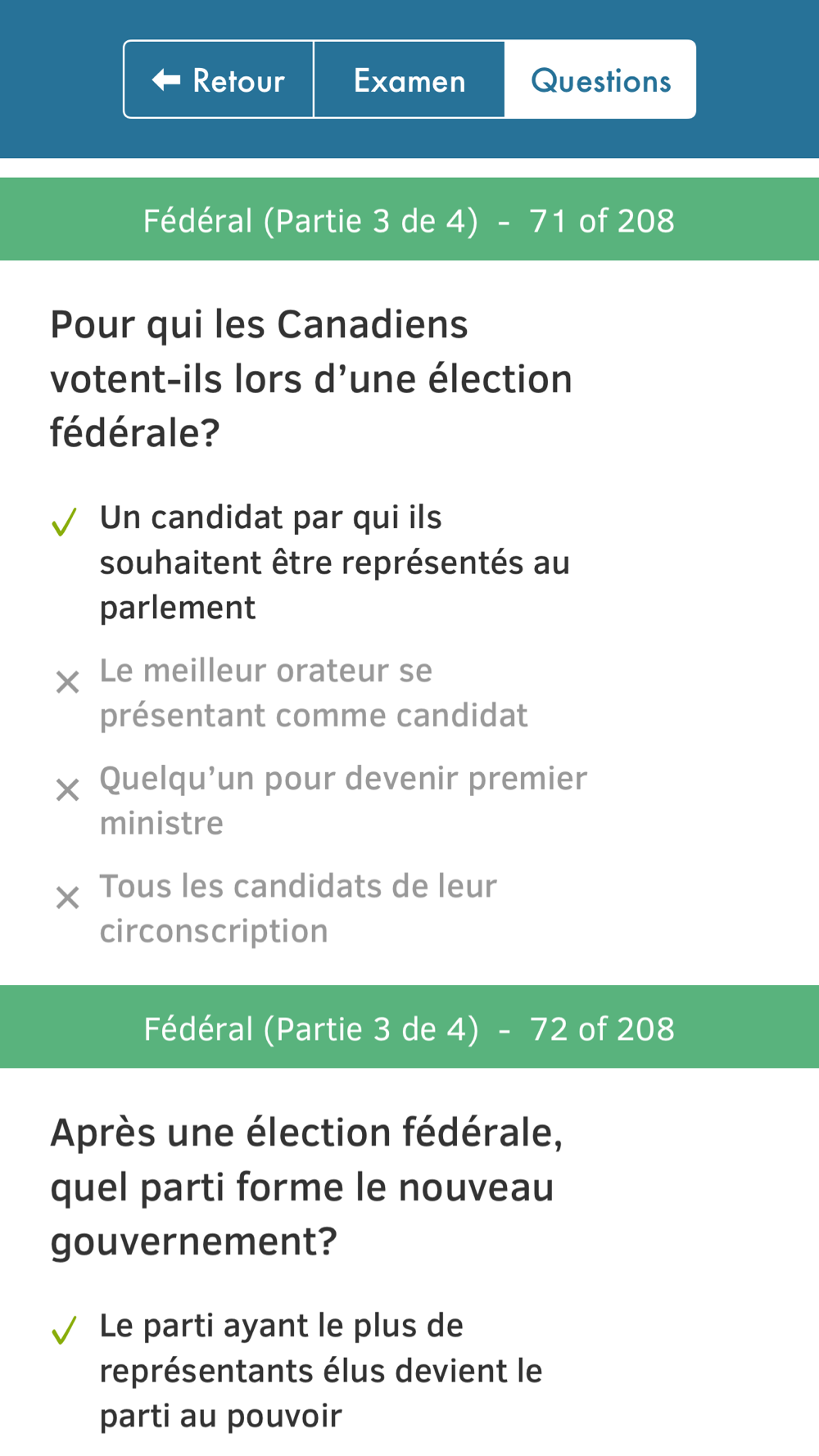Choose answer 'Le meilleur orateur se présentant'
819x1456 pixels.
pos(313,693)
